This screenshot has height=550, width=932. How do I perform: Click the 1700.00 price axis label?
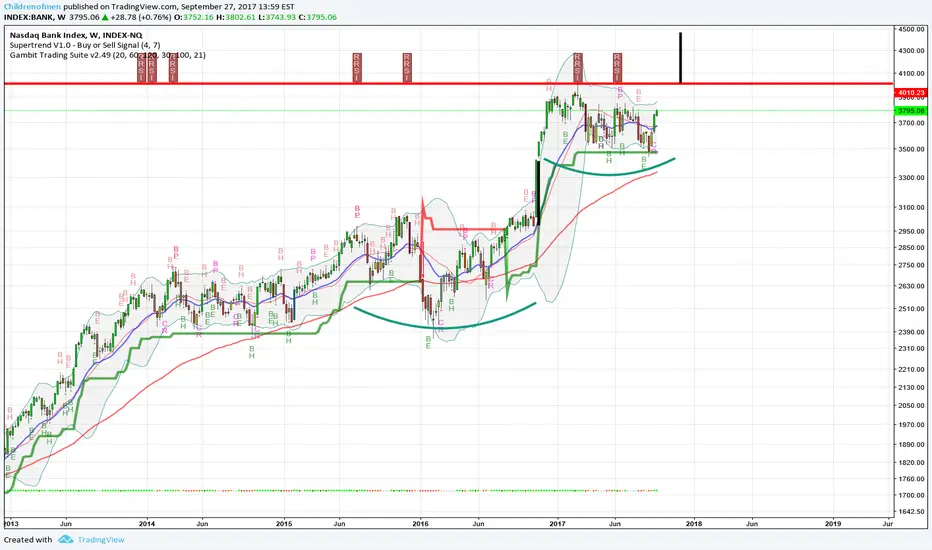click(x=912, y=495)
